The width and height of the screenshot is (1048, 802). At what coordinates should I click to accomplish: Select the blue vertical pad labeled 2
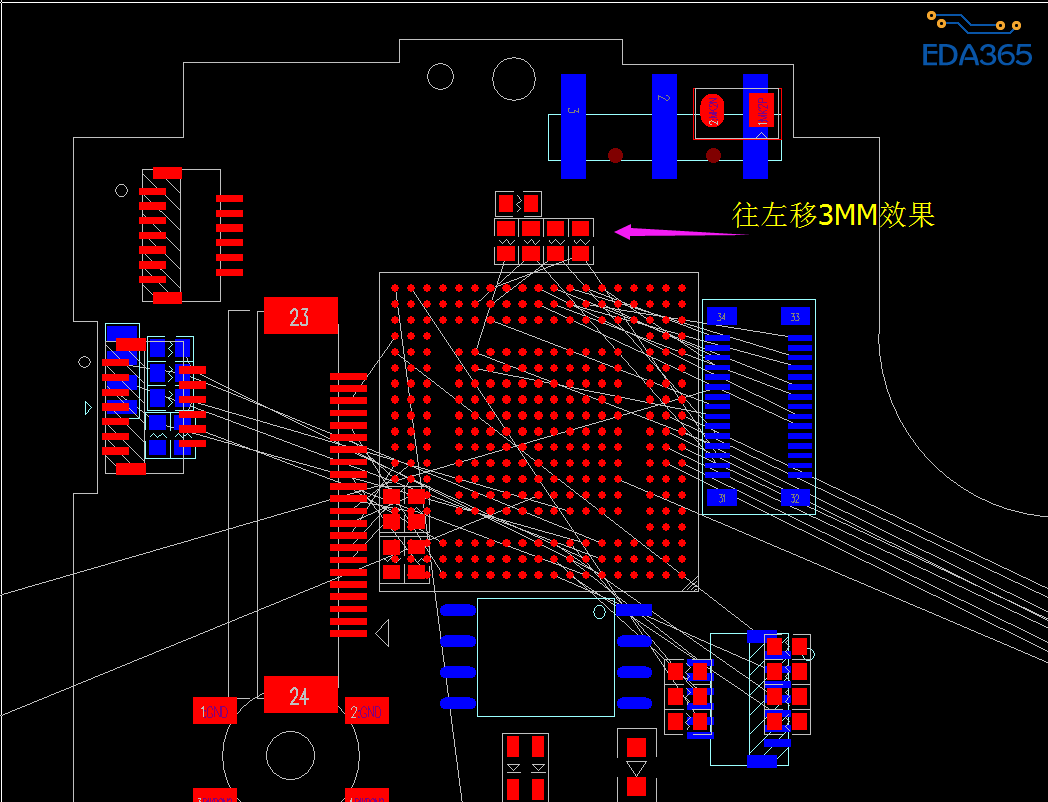coord(664,126)
